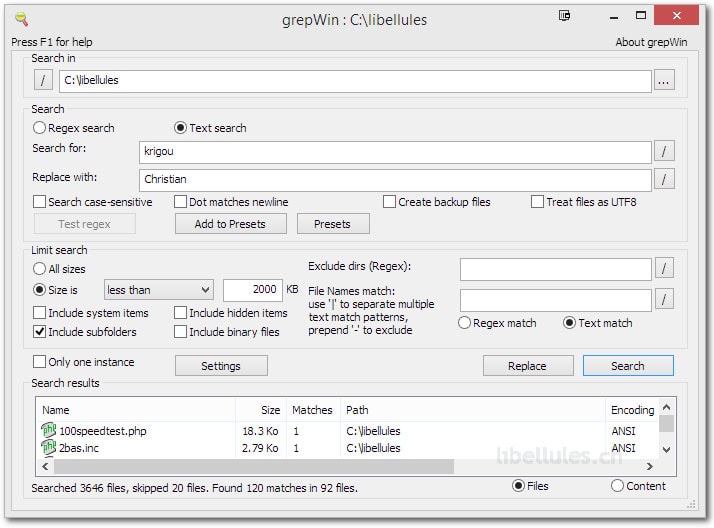Image resolution: width=714 pixels, height=528 pixels.
Task: Click the compact view icon in title bar
Action: coord(564,16)
